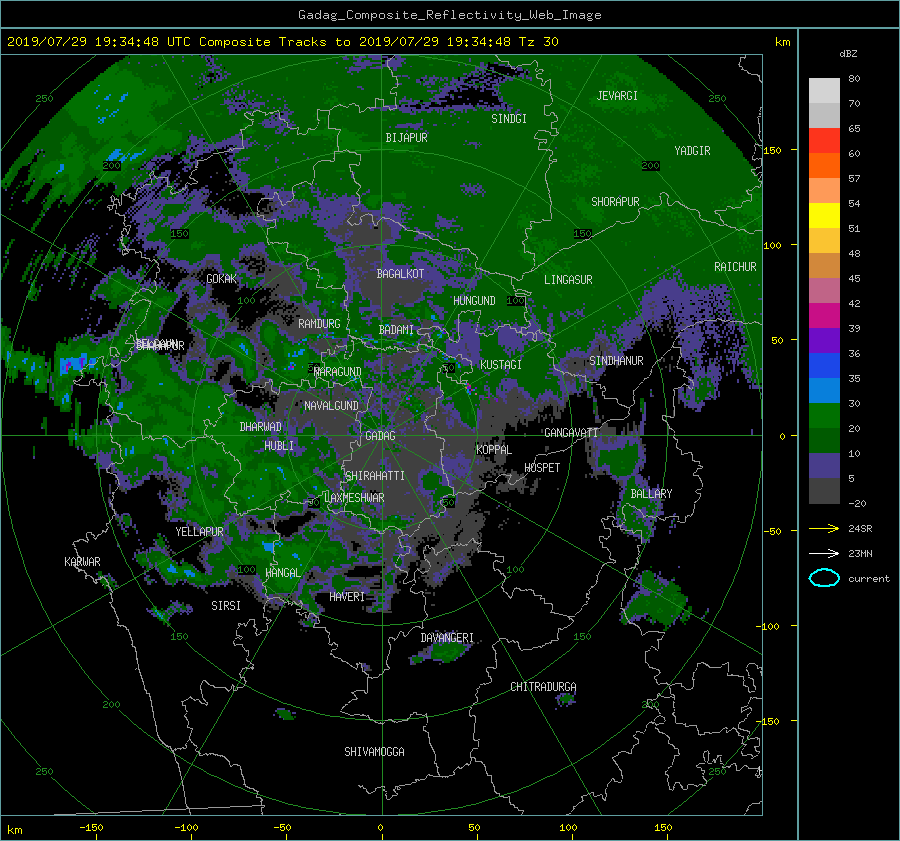Select the yellow 54 dBZ legend swatch
Viewport: 900px width, 841px height.
(x=824, y=215)
